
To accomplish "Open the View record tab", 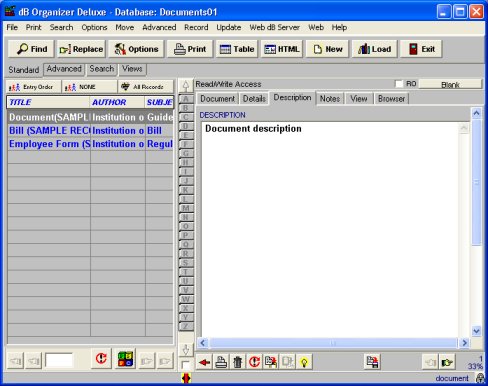I will point(358,99).
